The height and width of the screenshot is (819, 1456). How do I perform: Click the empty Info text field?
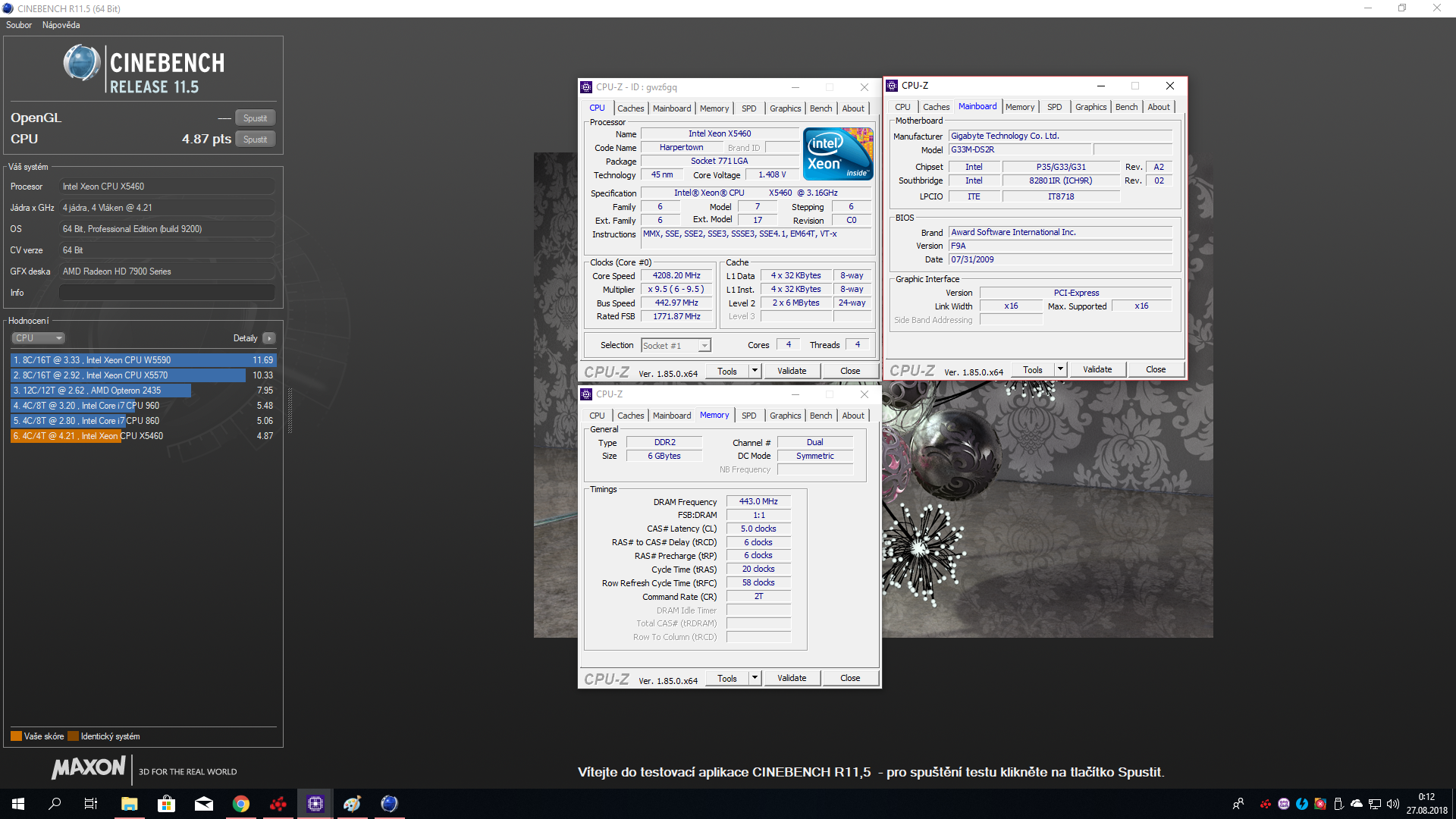point(167,293)
